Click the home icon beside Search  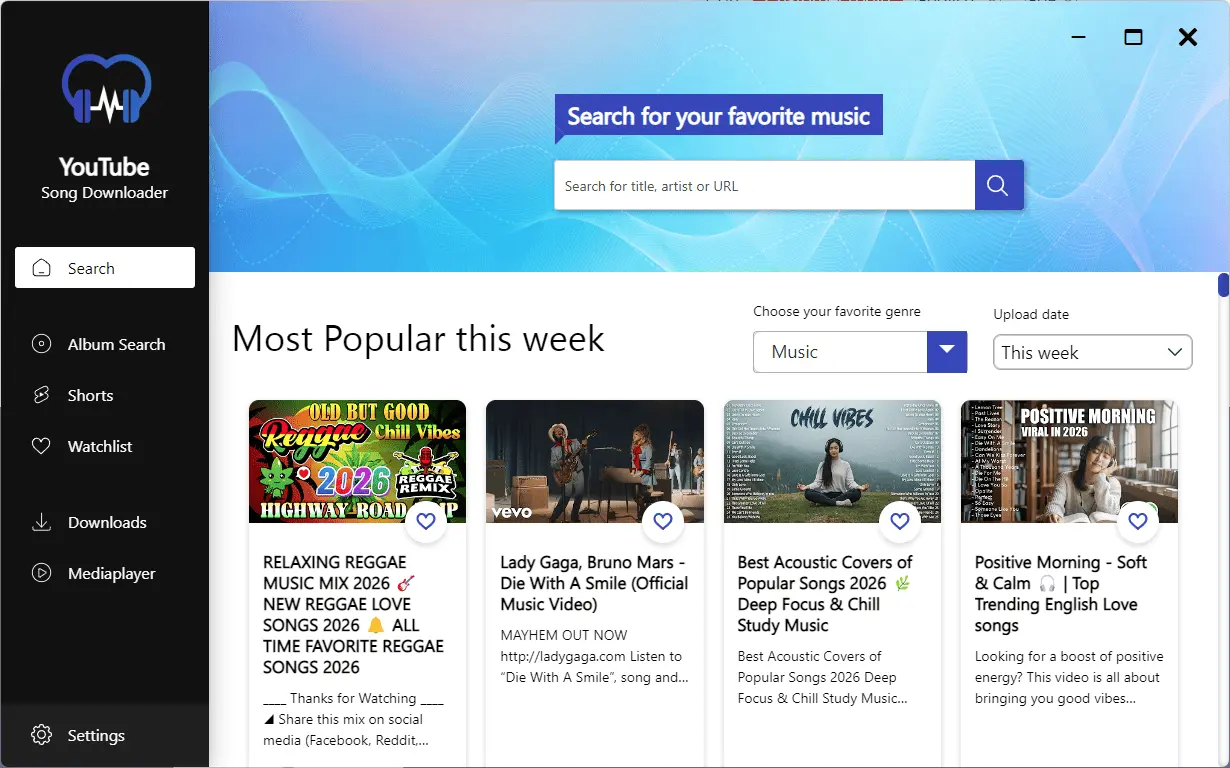(x=41, y=268)
